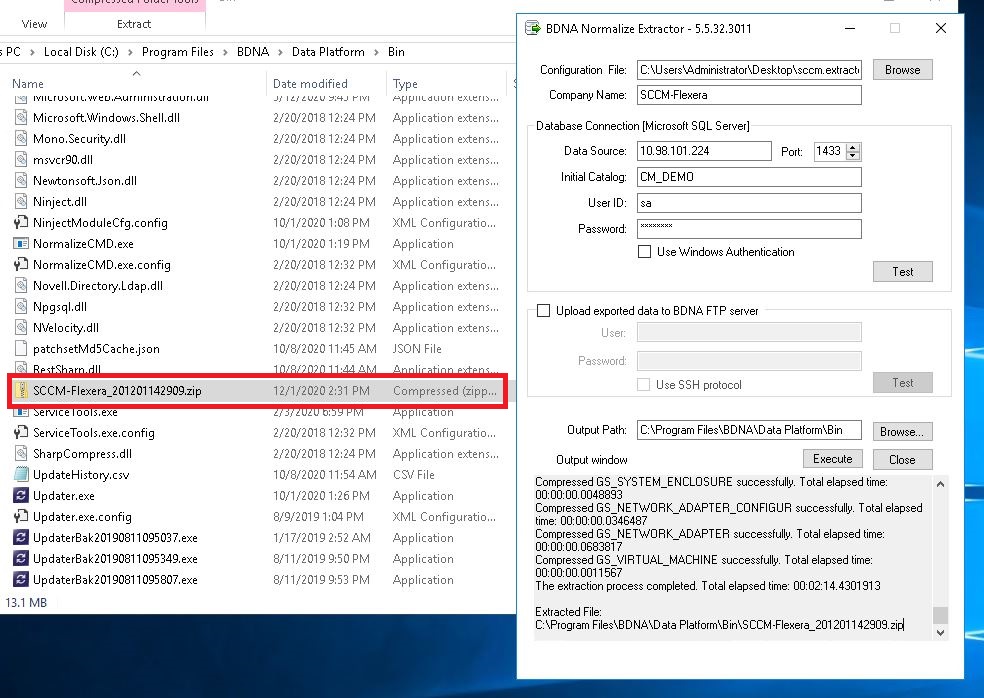Click the UpdaterBak20190811095807.exe icon
This screenshot has width=984, height=698.
point(21,579)
